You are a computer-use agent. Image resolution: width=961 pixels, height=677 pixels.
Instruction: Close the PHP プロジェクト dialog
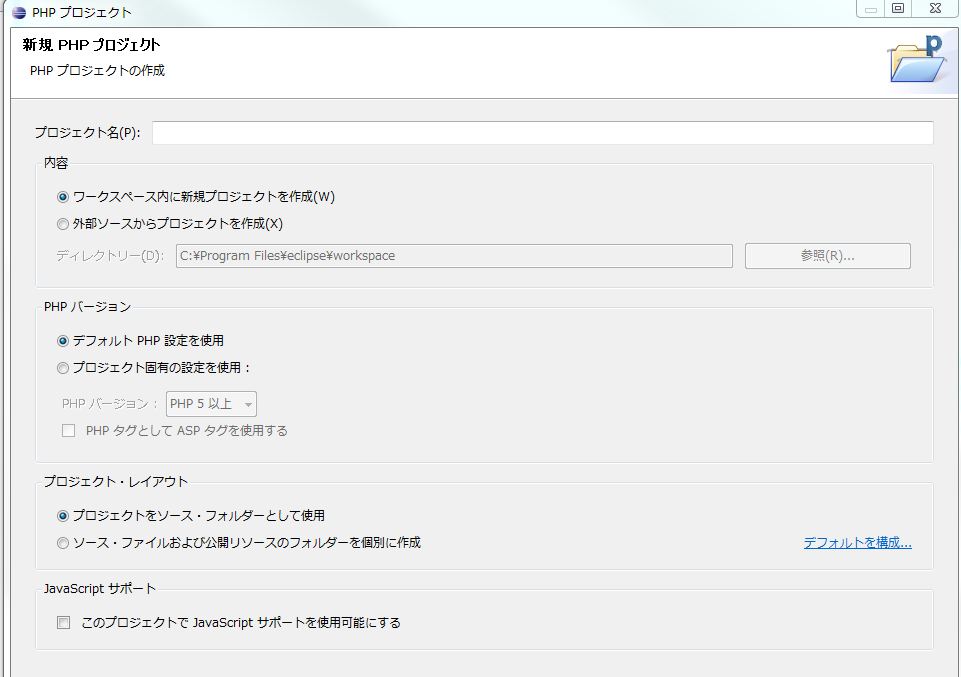pyautogui.click(x=935, y=9)
